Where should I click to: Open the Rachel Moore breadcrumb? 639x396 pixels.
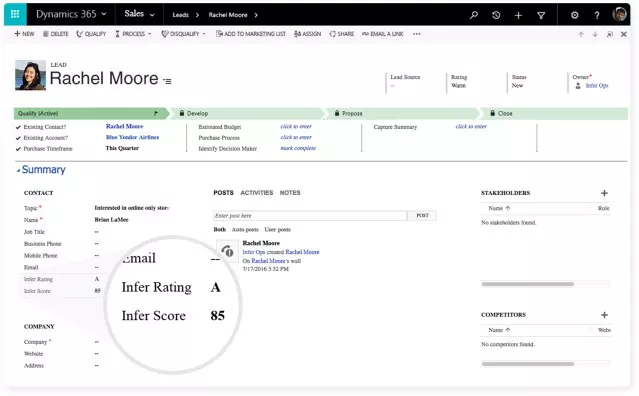point(228,15)
